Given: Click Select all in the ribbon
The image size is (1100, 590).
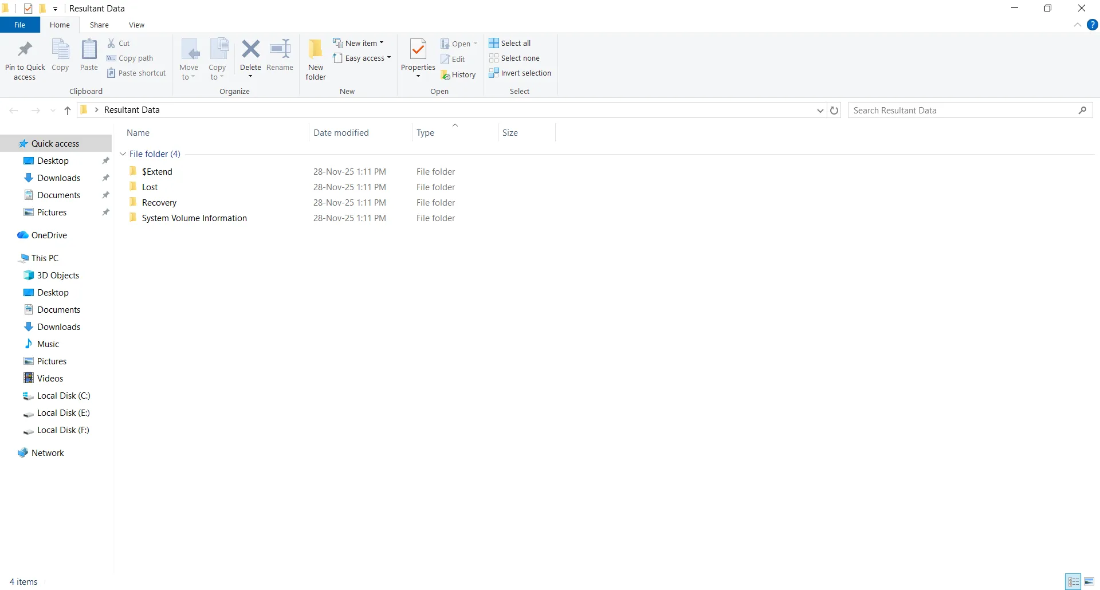Looking at the screenshot, I should tap(510, 43).
